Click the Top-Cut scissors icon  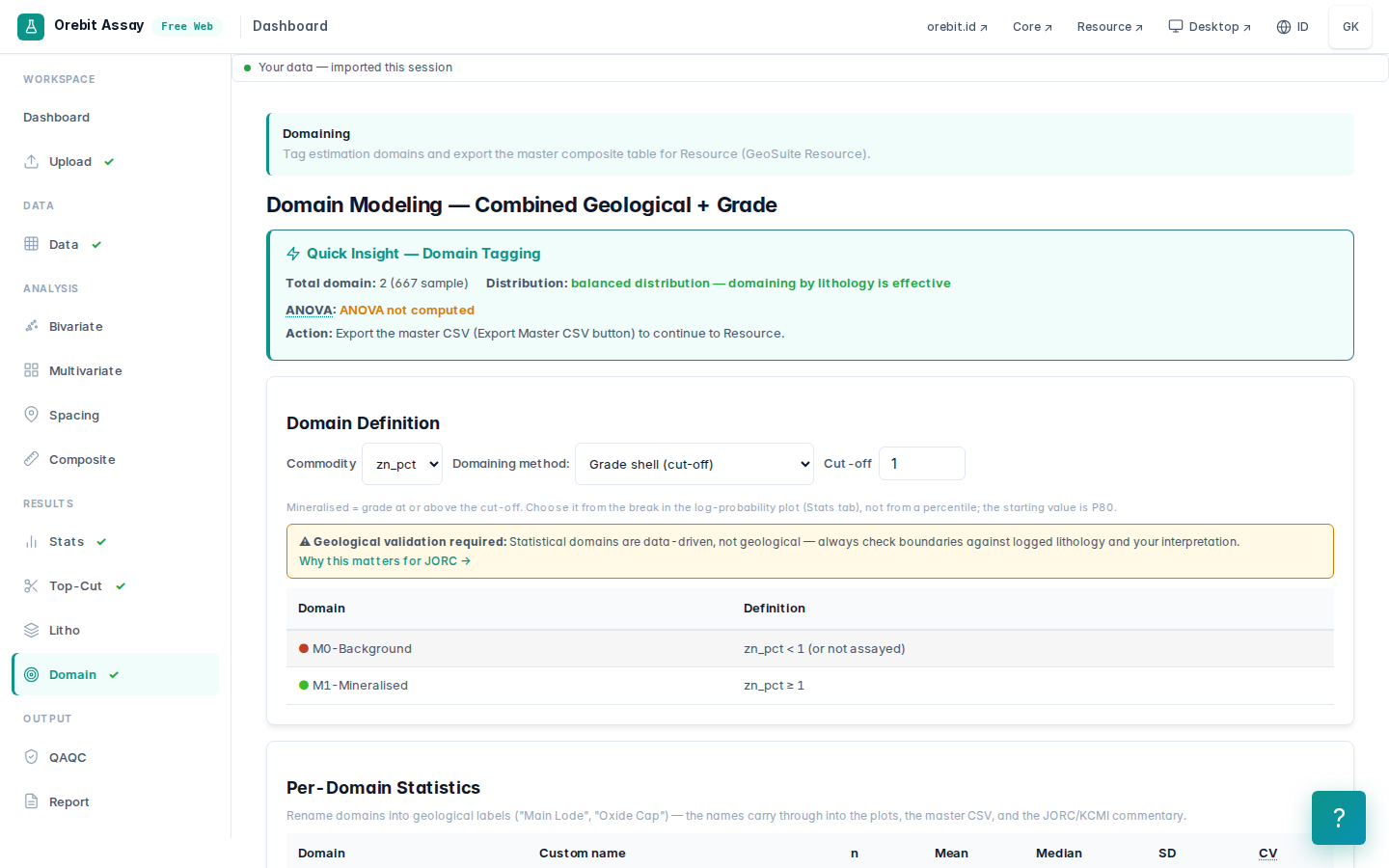31,585
